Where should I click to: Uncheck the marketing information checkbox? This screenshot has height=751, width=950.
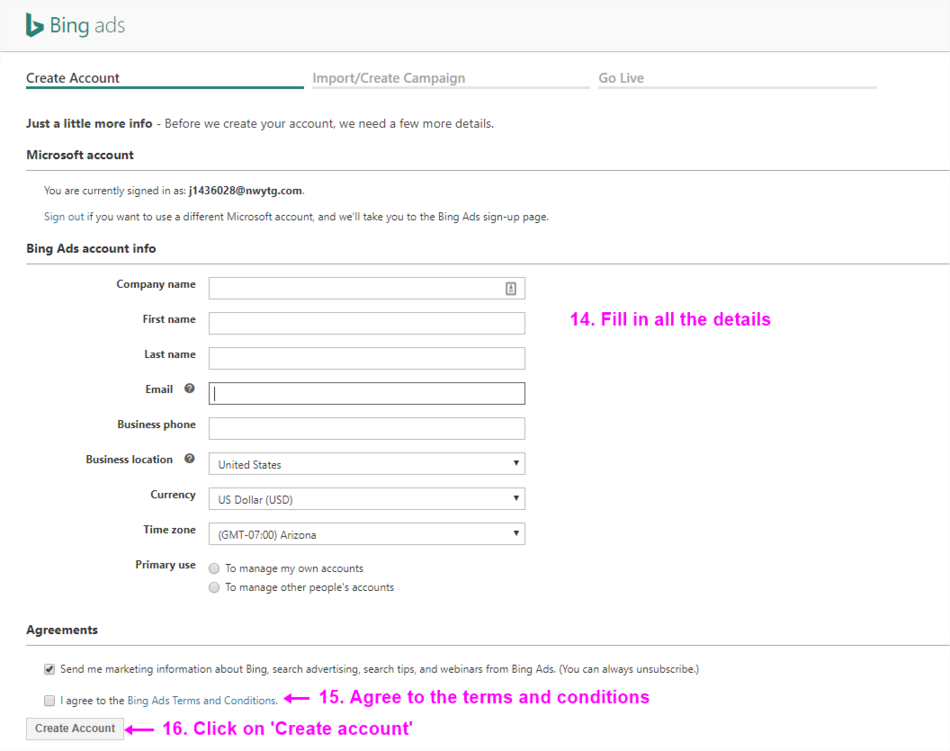click(x=49, y=669)
